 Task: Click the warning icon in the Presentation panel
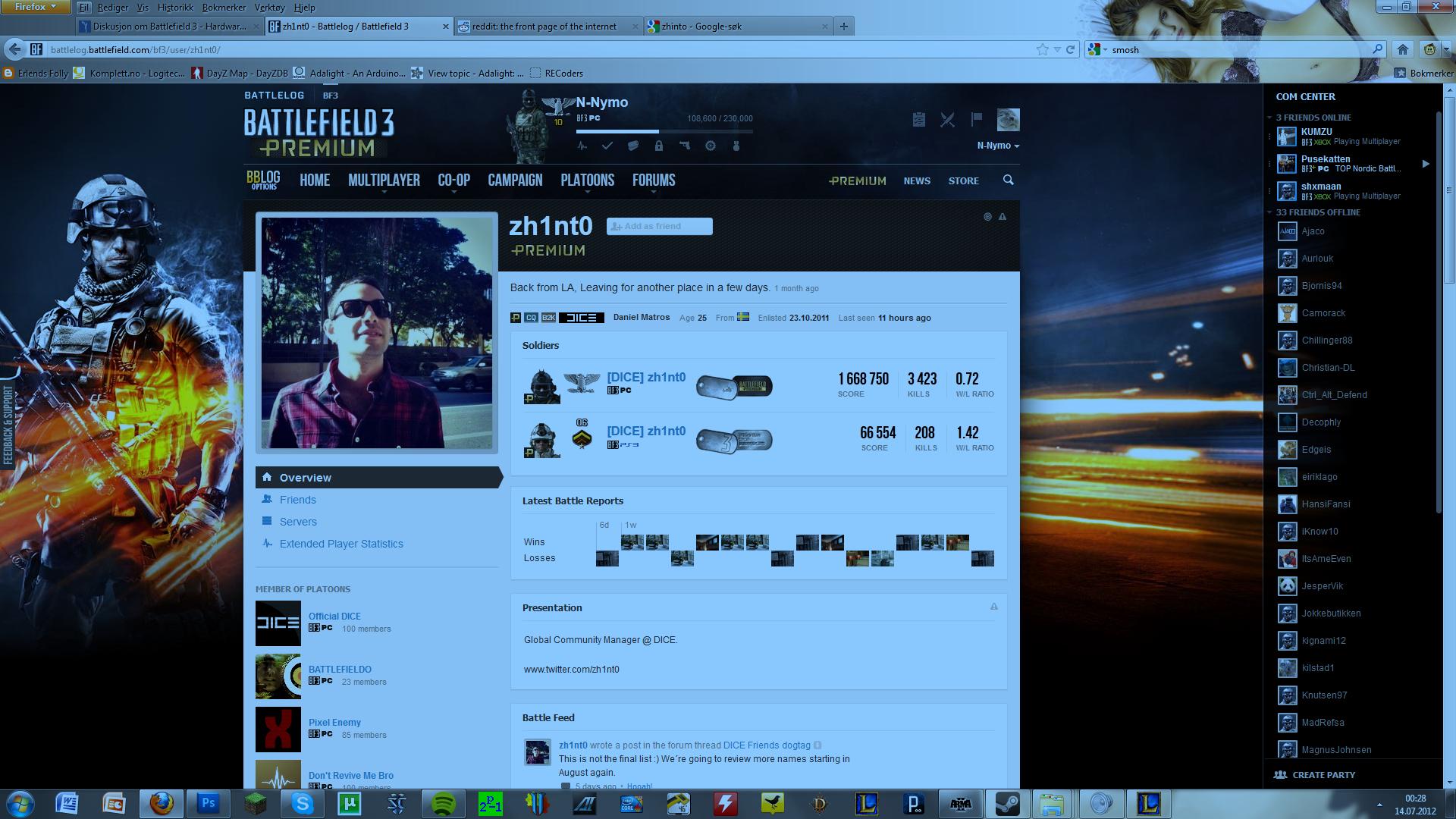click(x=994, y=607)
